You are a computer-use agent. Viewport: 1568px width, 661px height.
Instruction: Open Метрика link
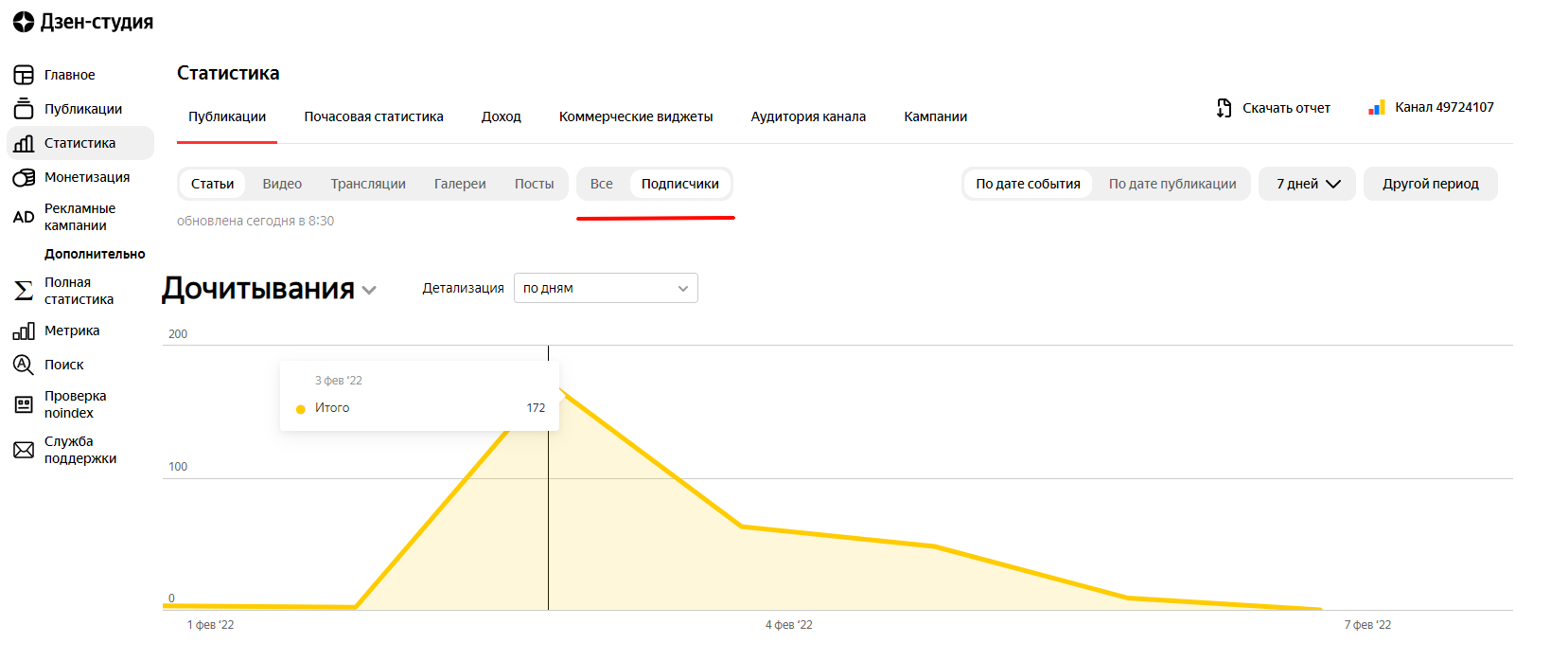click(x=72, y=330)
